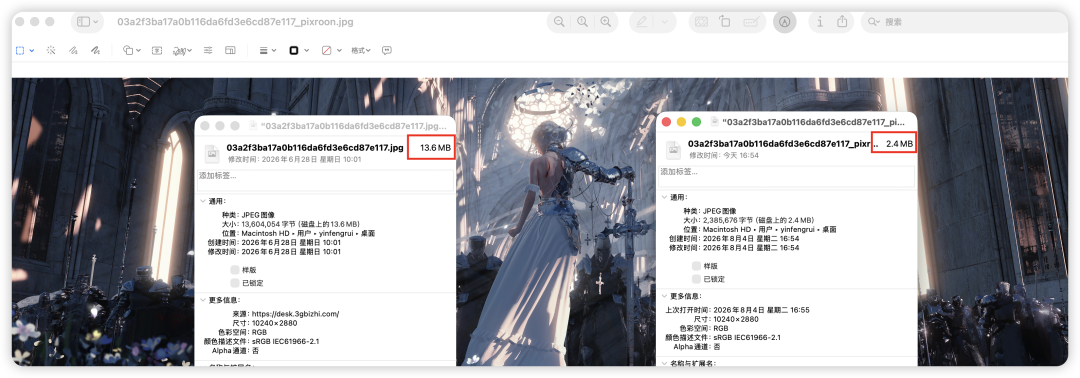1080x378 pixels.
Task: Check 已锁定 in the 2.4 MB info window
Action: click(x=696, y=279)
